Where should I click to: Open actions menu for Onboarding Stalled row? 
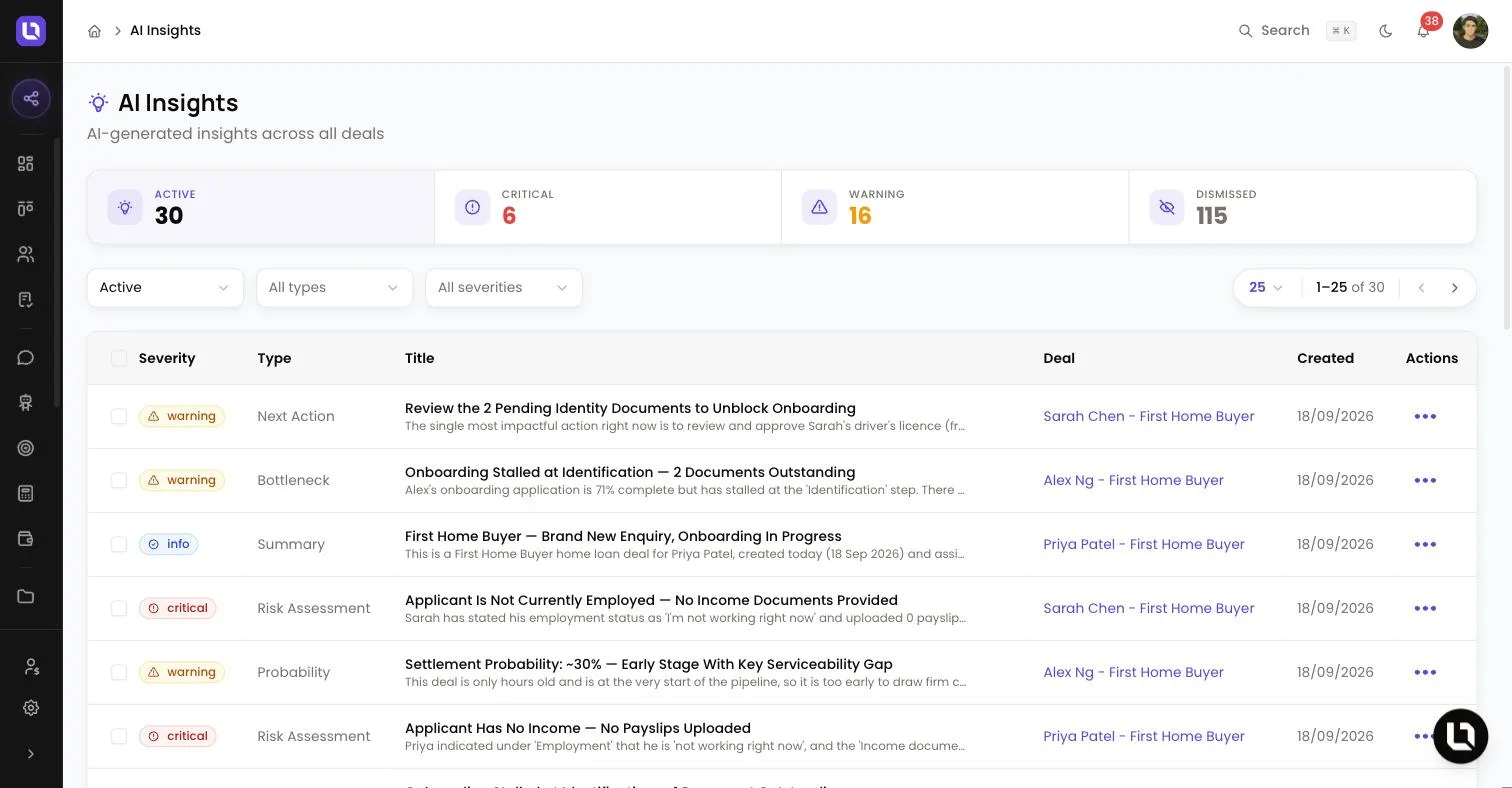click(x=1425, y=480)
